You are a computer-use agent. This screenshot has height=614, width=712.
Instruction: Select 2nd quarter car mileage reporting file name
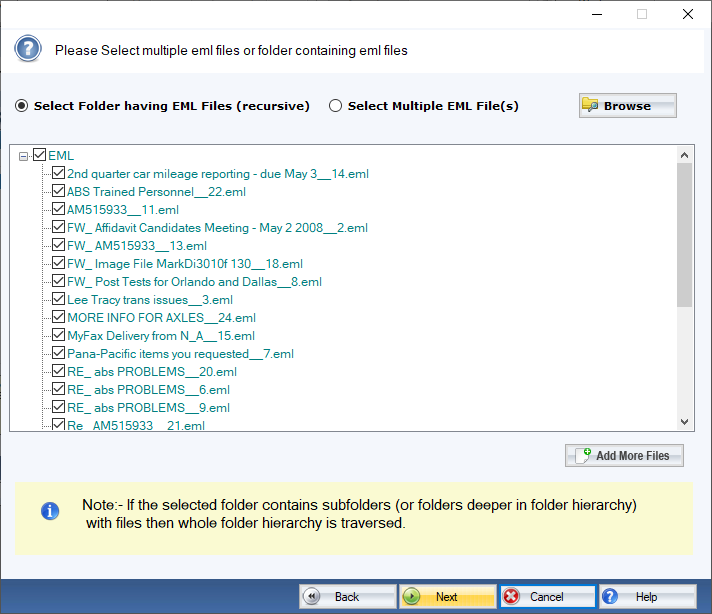pyautogui.click(x=218, y=174)
